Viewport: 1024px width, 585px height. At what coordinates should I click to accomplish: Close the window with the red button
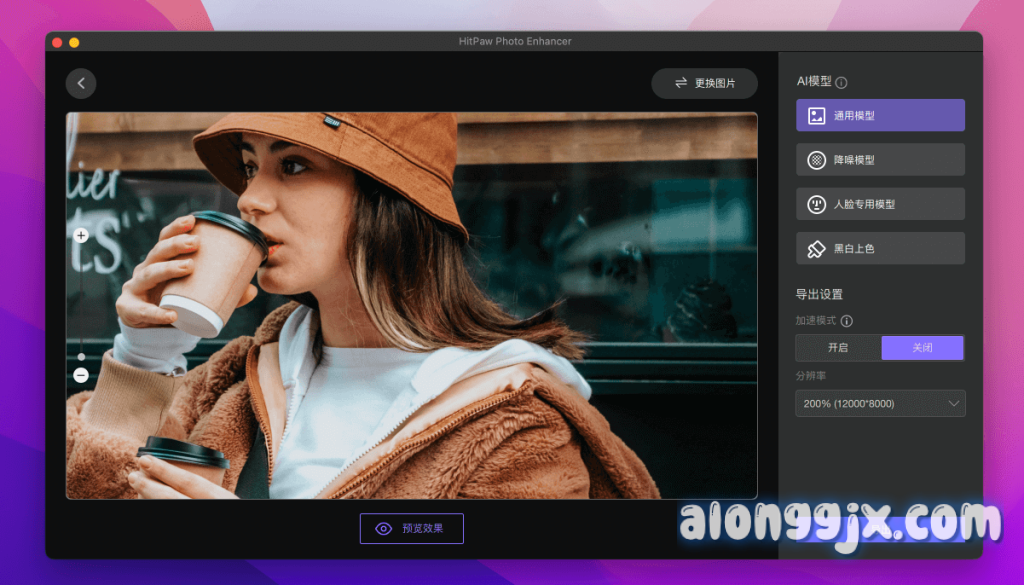(x=57, y=42)
